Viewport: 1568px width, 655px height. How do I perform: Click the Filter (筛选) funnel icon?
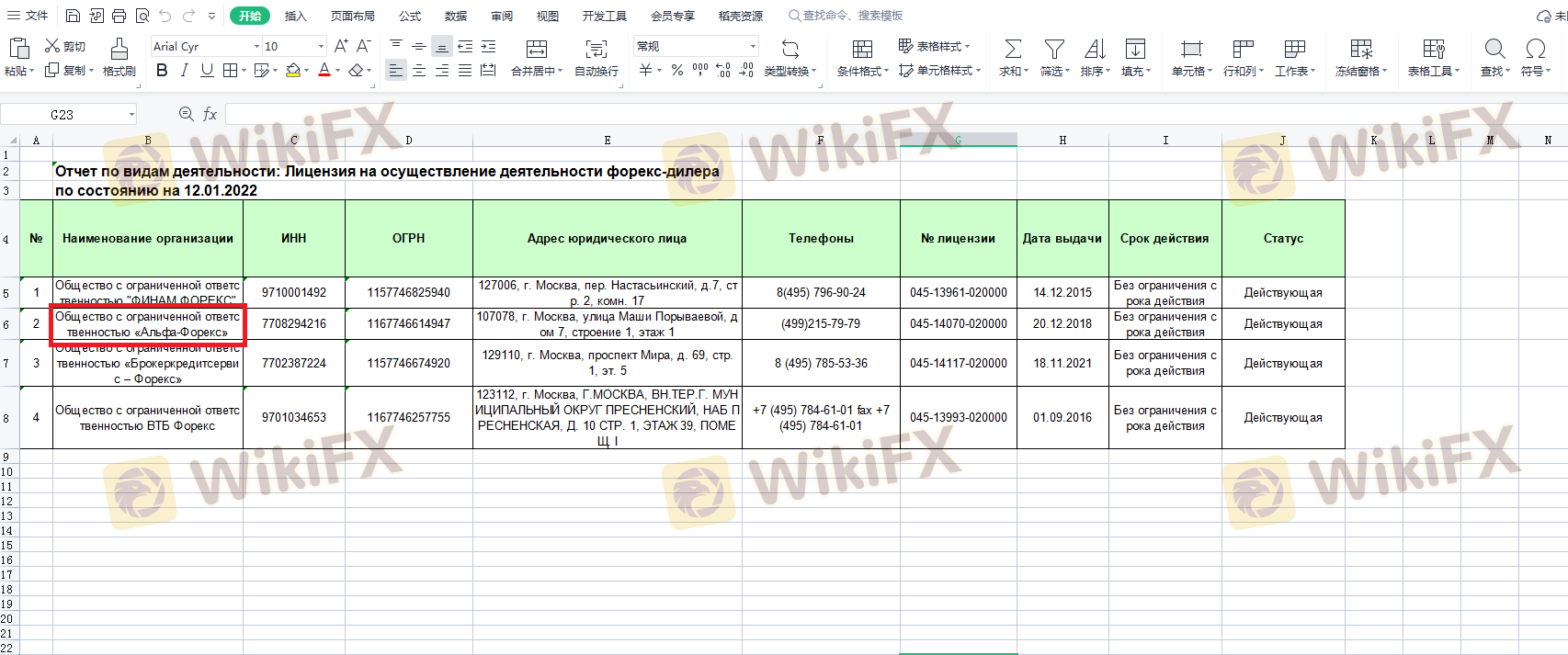[x=1054, y=49]
